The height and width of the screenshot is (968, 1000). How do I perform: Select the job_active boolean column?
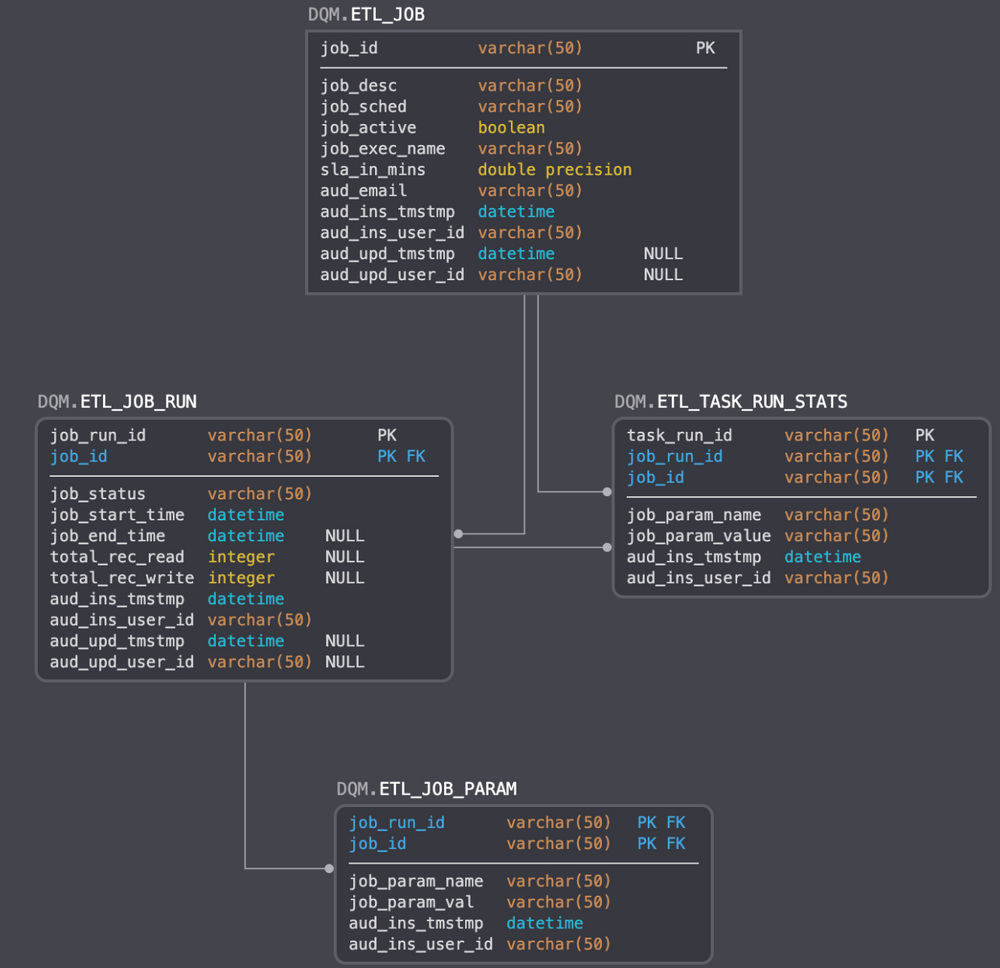[x=368, y=128]
